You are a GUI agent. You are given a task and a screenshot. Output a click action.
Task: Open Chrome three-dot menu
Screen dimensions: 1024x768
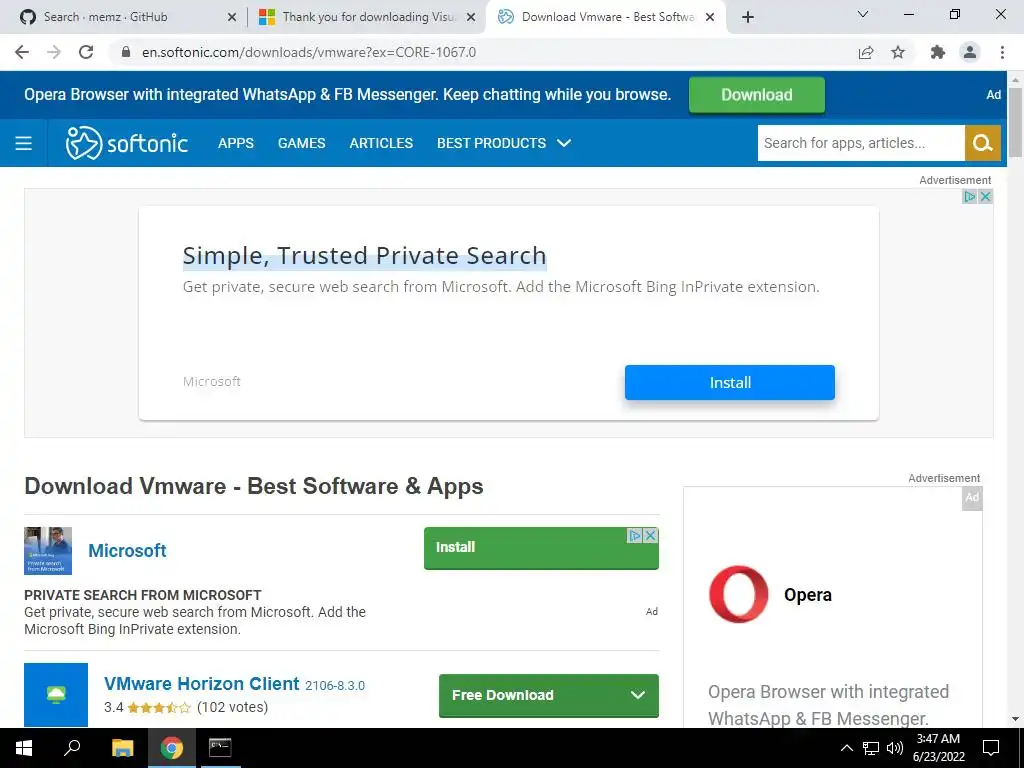point(1002,52)
